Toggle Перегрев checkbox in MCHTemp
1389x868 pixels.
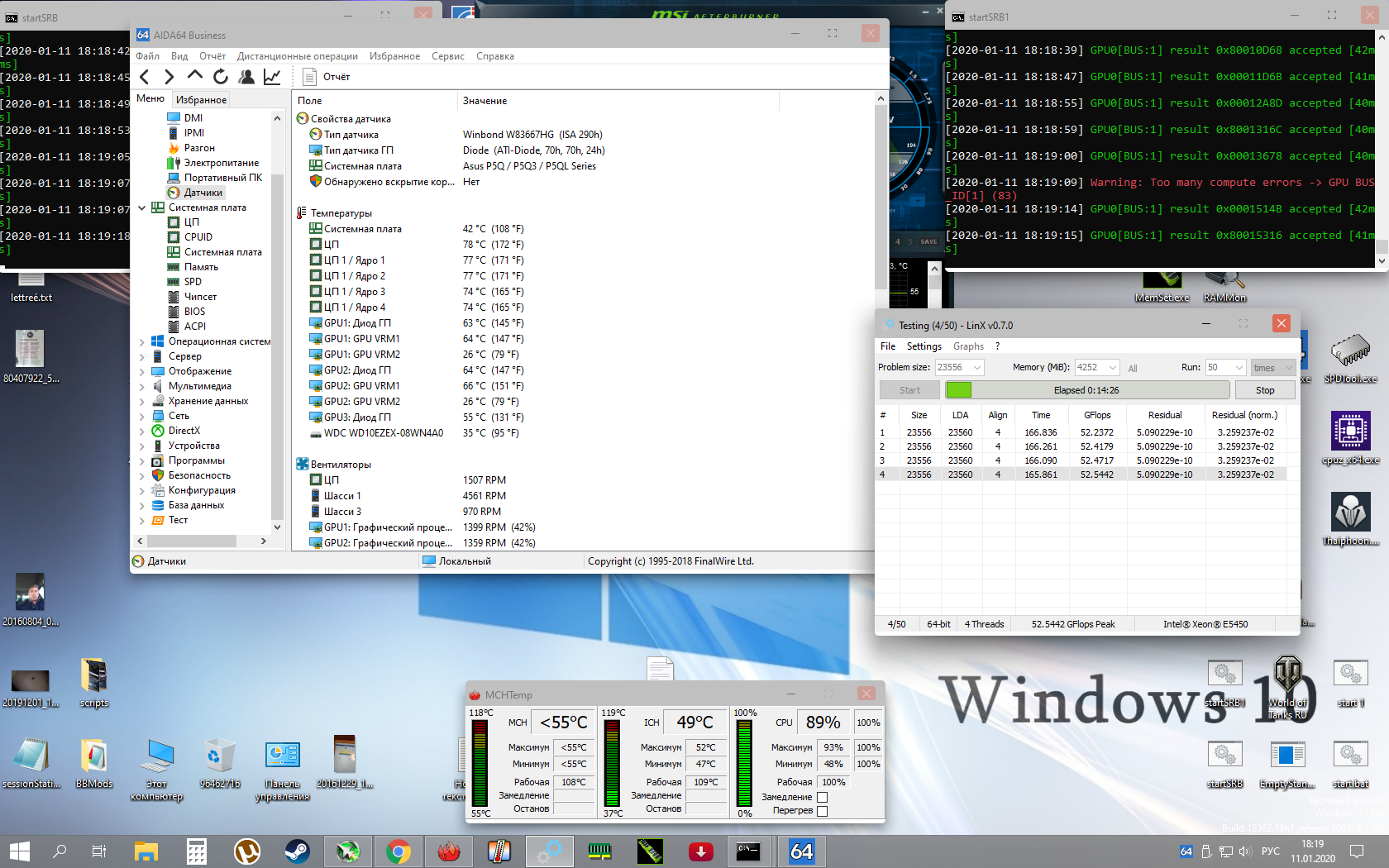coord(822,811)
